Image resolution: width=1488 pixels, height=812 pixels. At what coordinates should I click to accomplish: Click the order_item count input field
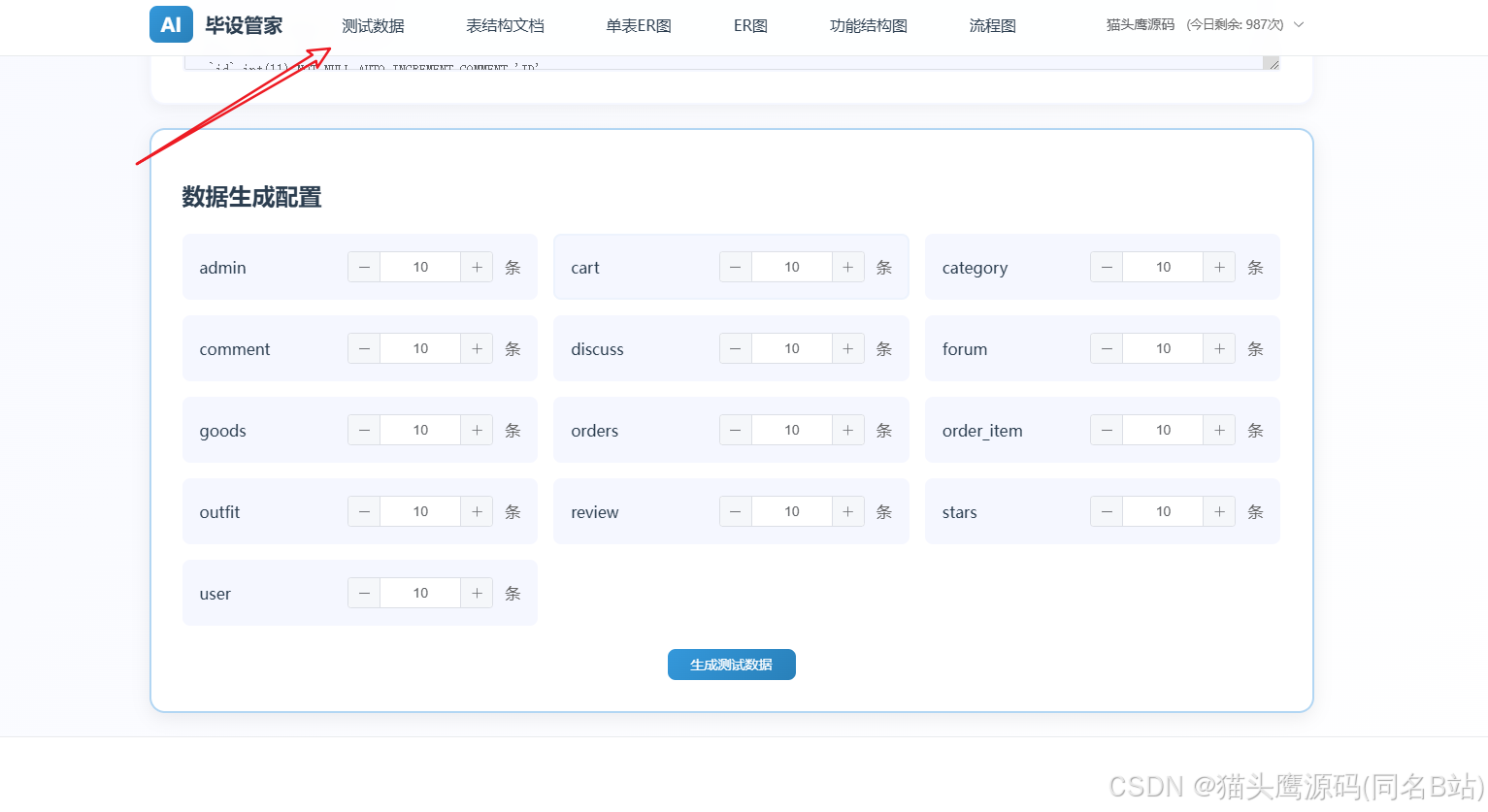click(x=1163, y=430)
